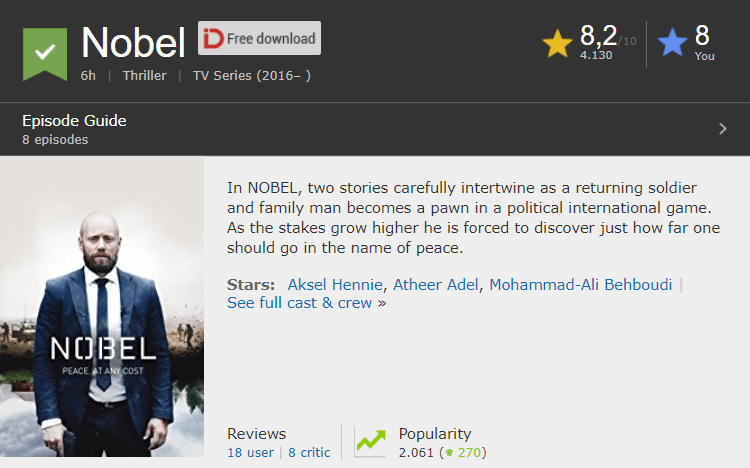Click the red iD logo icon
750x468 pixels.
(213, 38)
